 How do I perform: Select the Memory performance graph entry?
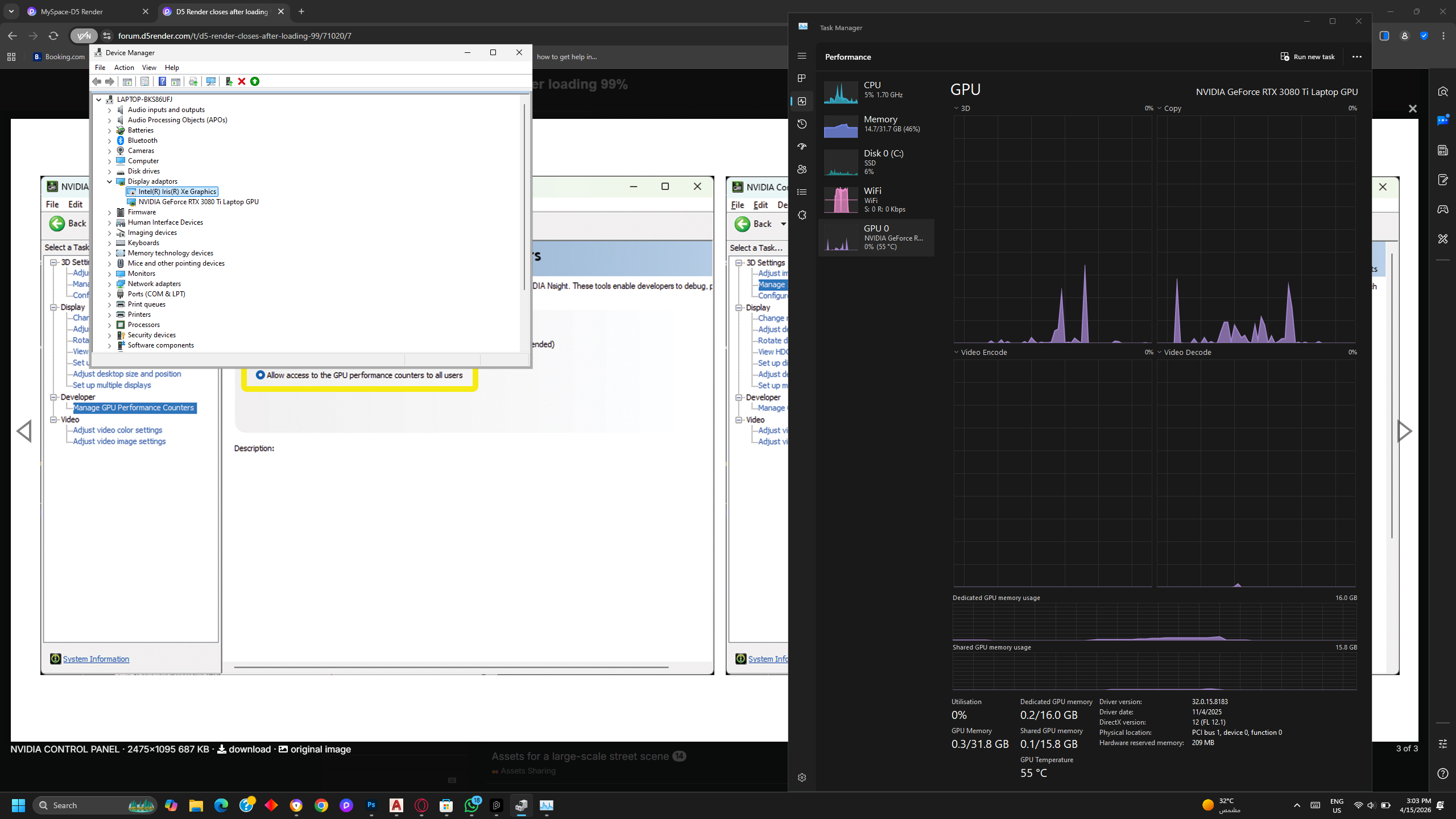[876, 125]
